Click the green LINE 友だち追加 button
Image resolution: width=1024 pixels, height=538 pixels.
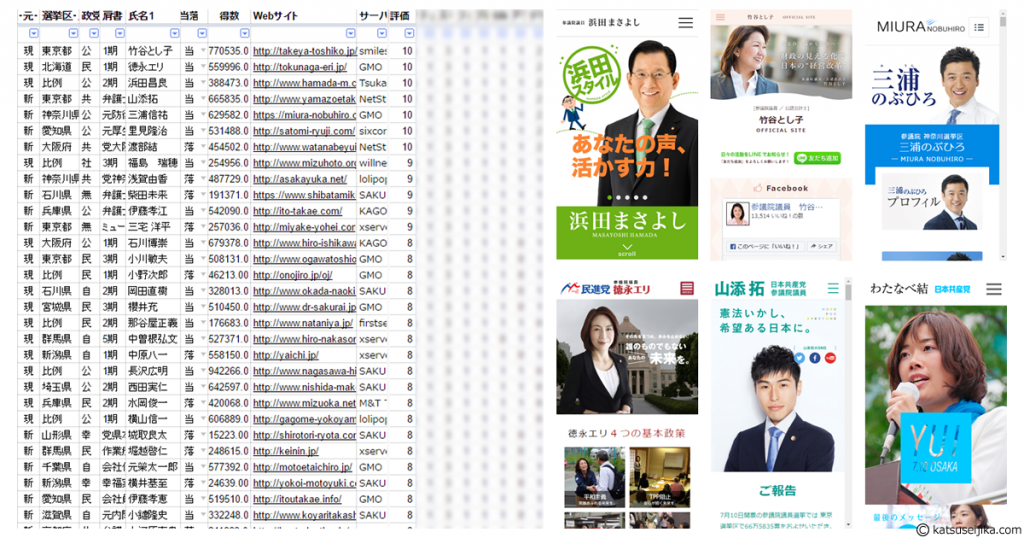(x=817, y=158)
